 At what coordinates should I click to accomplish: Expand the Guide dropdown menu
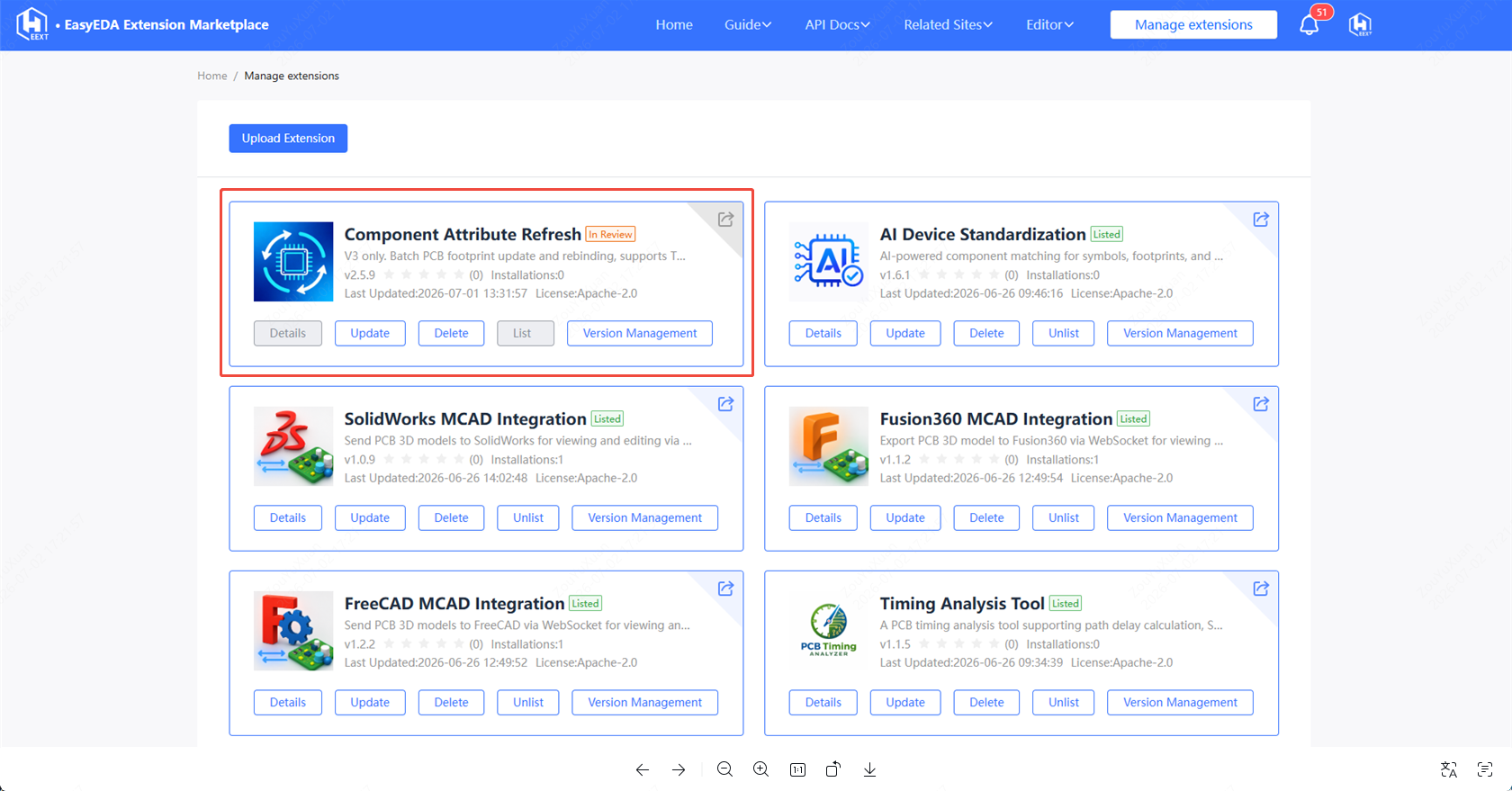click(748, 24)
